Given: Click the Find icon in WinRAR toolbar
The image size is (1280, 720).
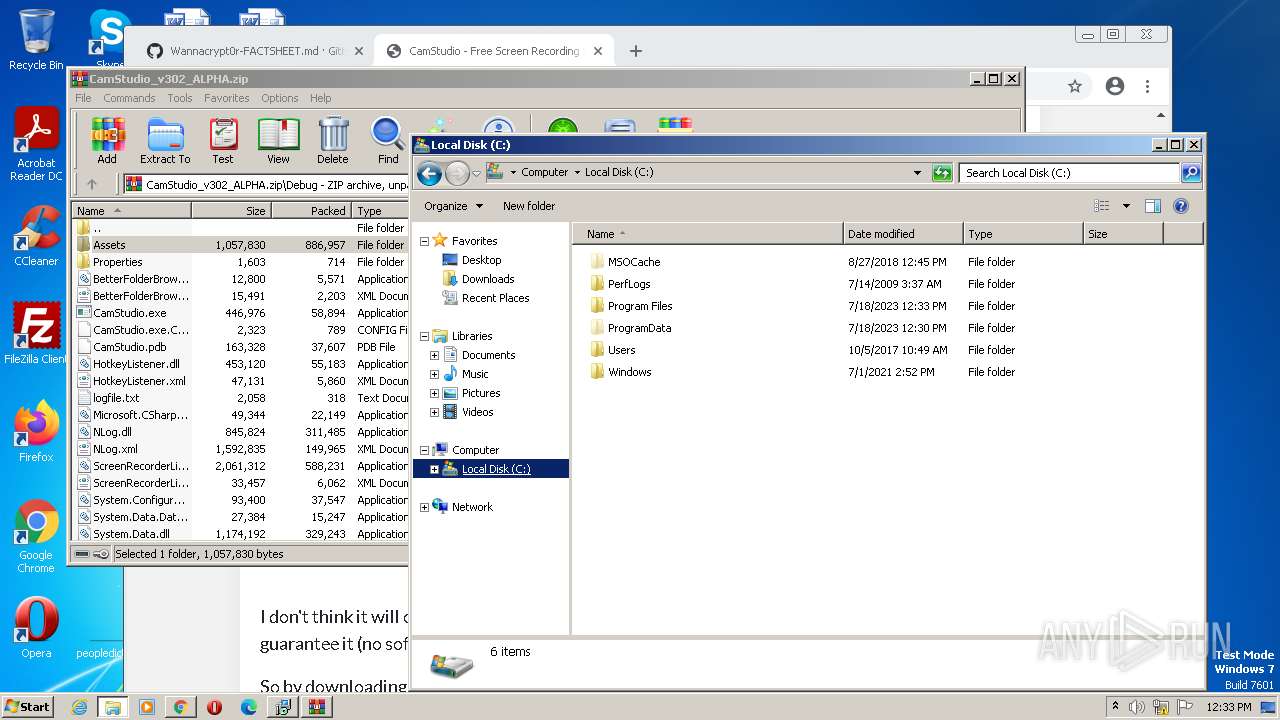Looking at the screenshot, I should pyautogui.click(x=388, y=140).
